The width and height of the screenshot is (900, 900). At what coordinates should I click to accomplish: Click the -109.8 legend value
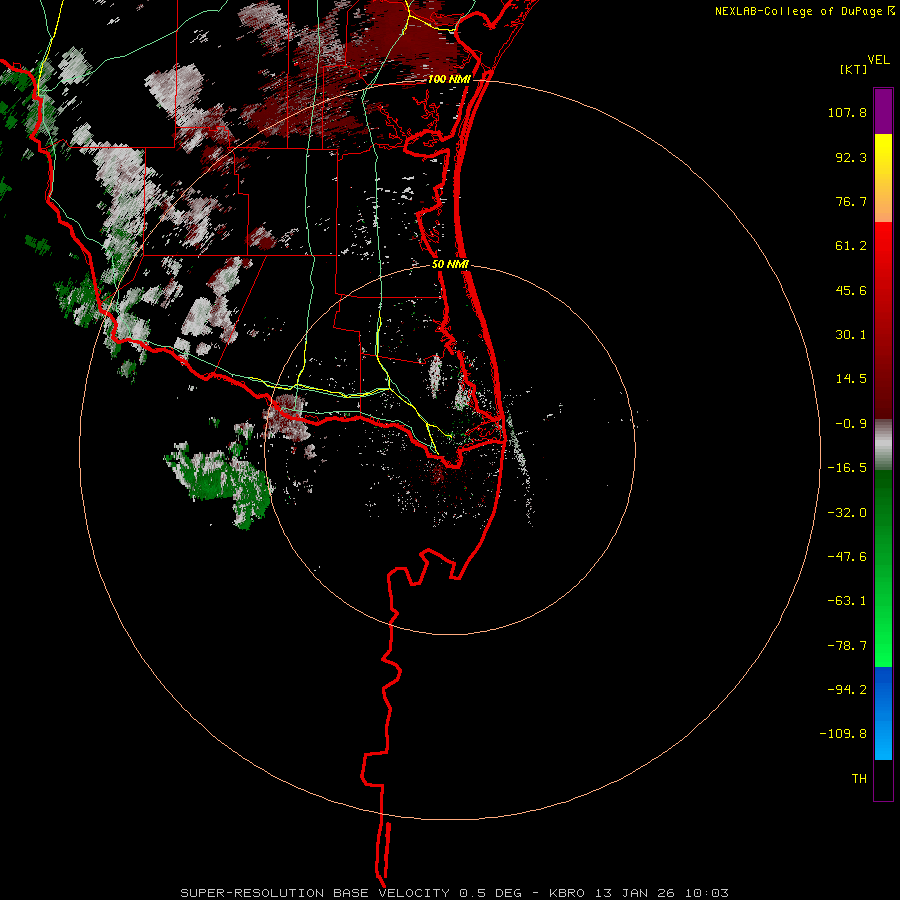point(843,734)
